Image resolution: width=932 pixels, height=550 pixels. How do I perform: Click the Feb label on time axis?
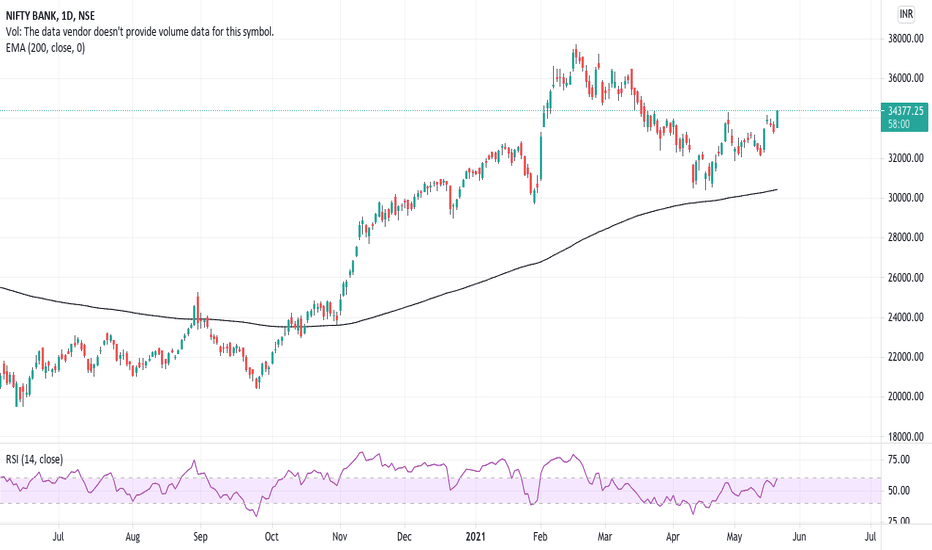point(540,536)
